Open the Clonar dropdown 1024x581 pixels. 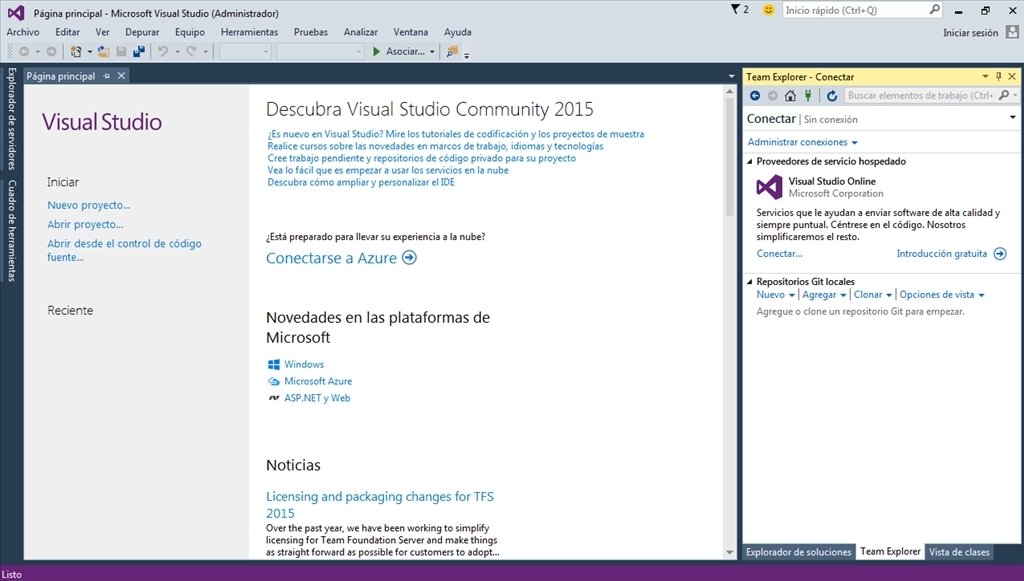click(873, 295)
